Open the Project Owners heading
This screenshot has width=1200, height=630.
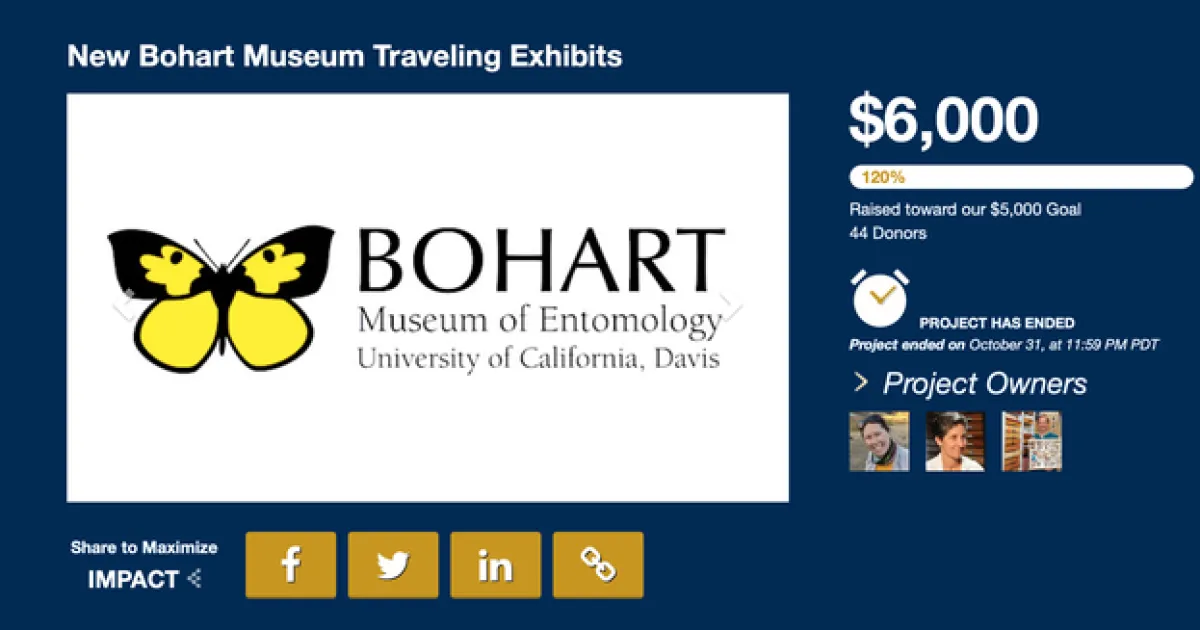984,384
